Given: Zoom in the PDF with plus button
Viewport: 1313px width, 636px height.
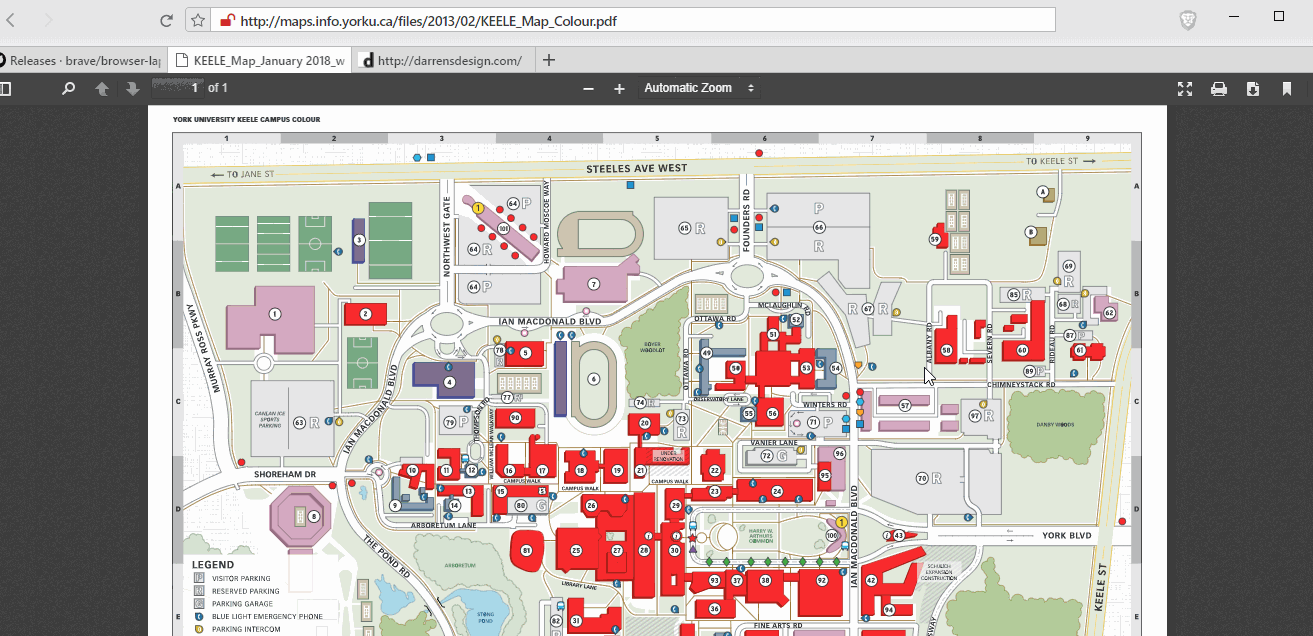Looking at the screenshot, I should (x=619, y=88).
